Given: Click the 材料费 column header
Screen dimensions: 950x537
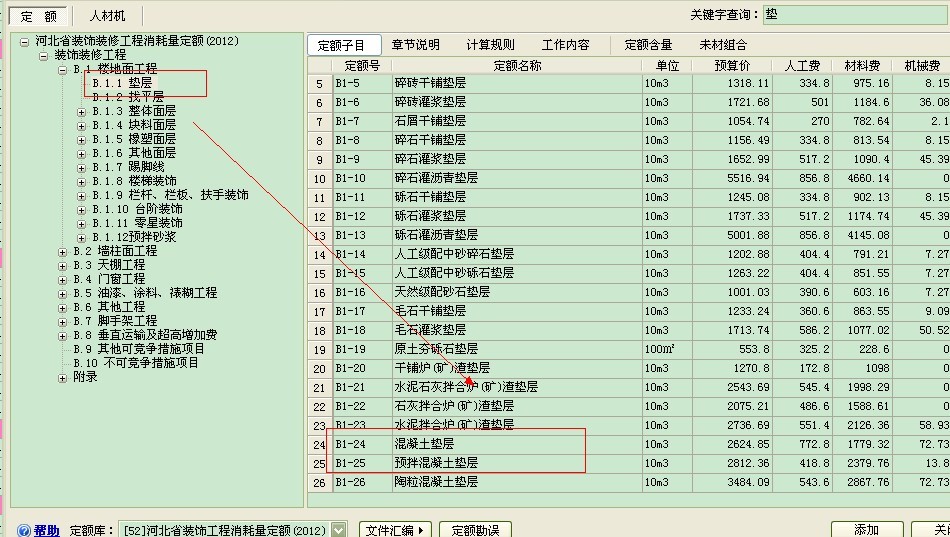Looking at the screenshot, I should 862,65.
